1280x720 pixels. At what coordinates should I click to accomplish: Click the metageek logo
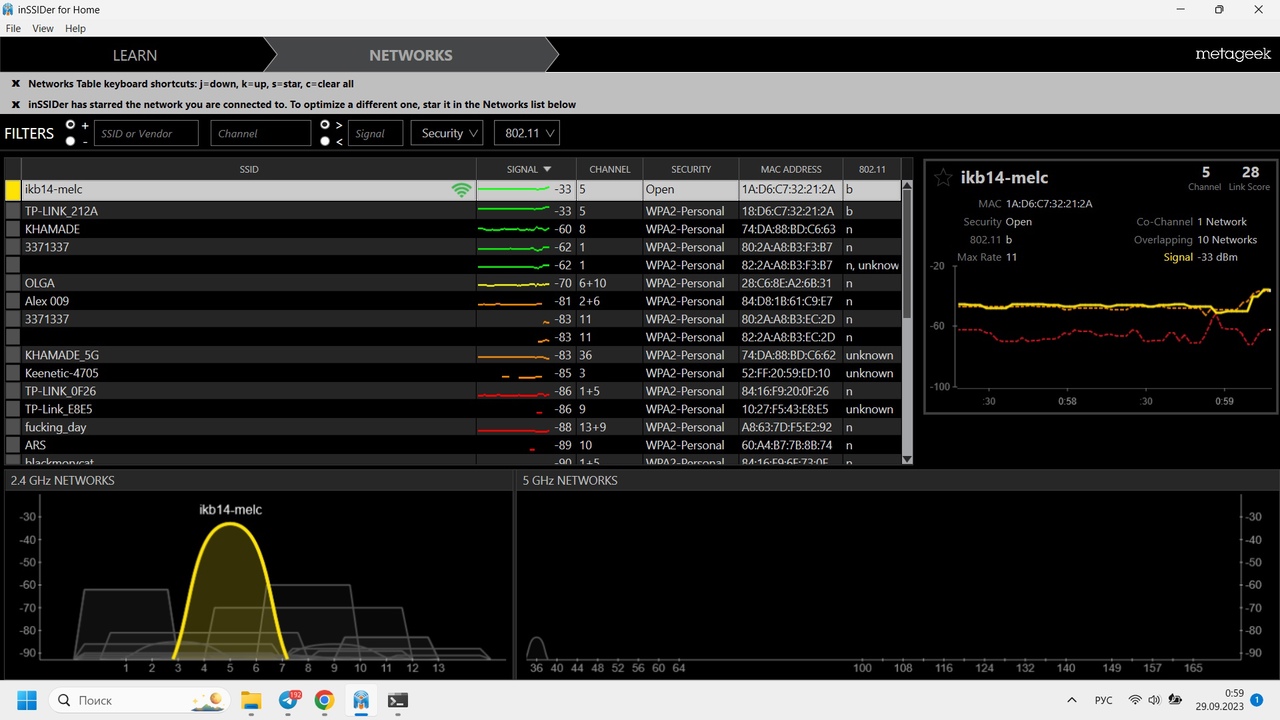click(1233, 55)
